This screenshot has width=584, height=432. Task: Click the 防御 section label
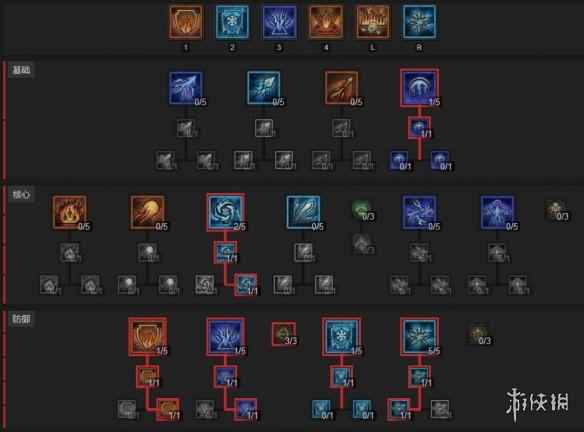(21, 319)
